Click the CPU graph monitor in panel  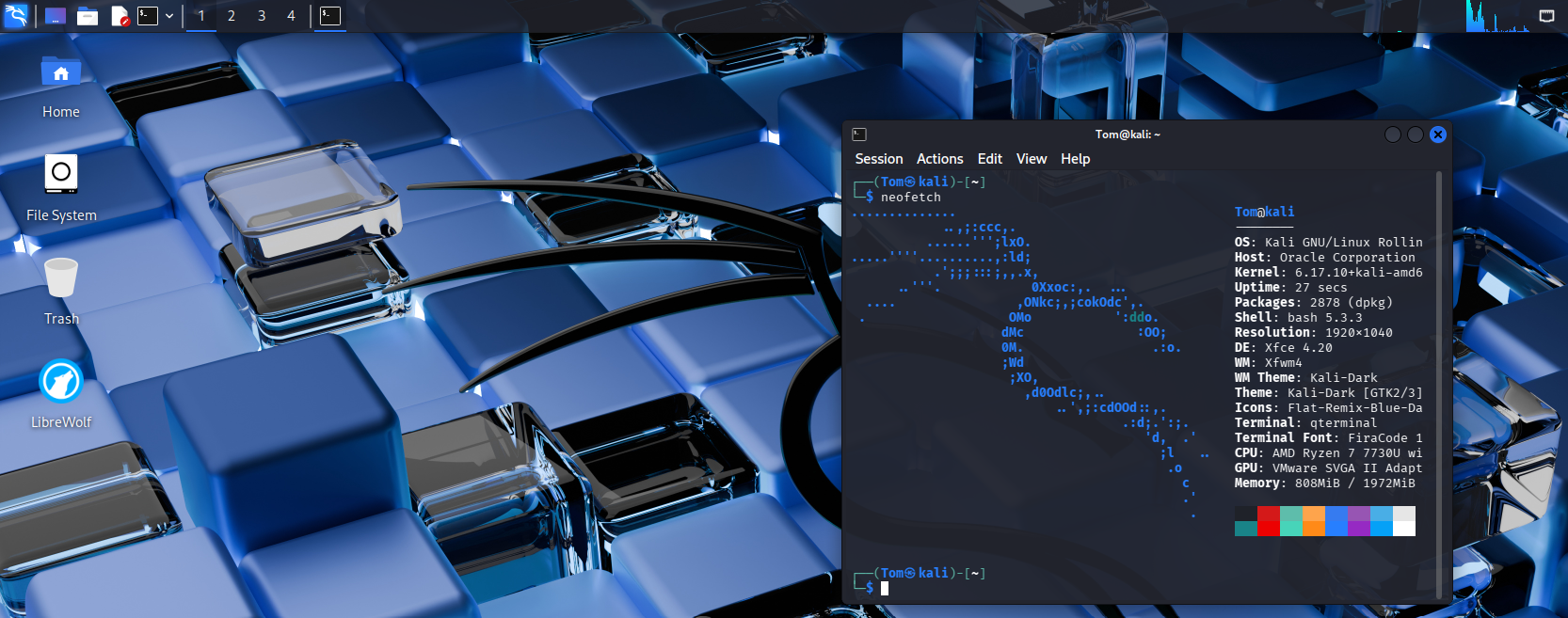(1496, 16)
